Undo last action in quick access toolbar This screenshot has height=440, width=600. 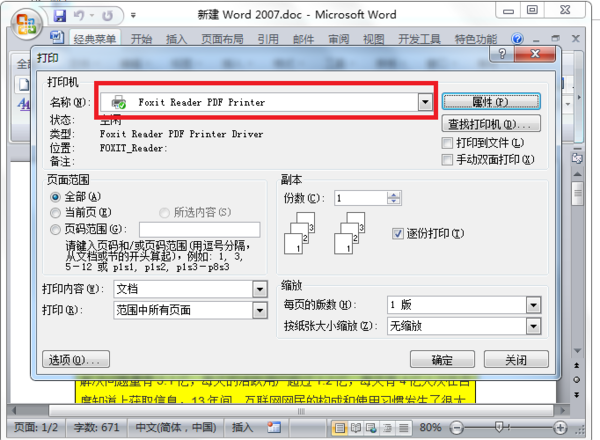pos(79,16)
